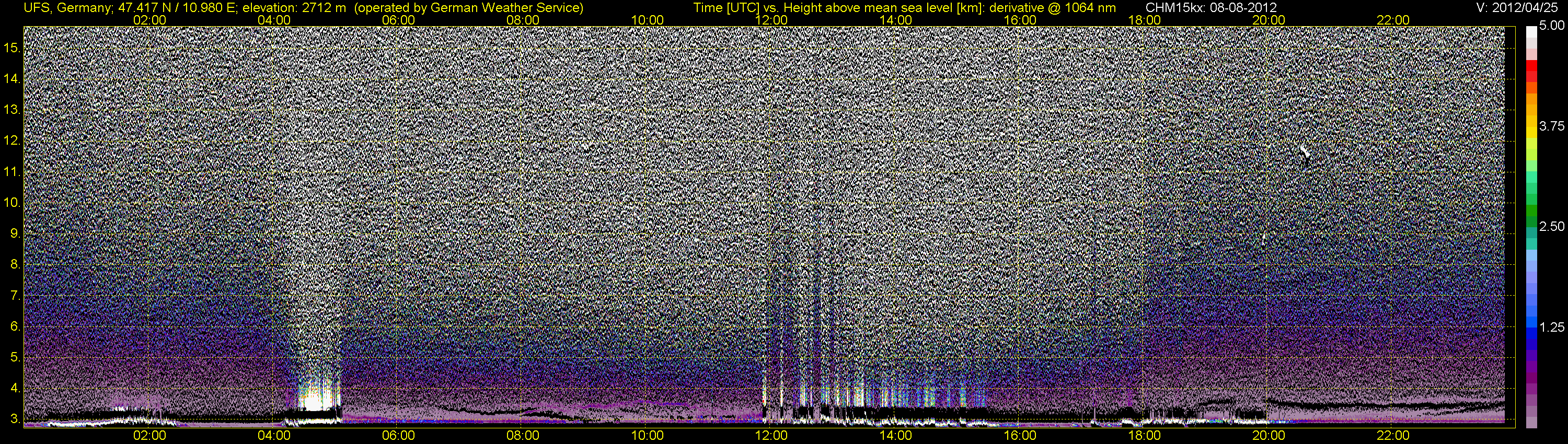Click the '14.' height axis label
This screenshot has height=444, width=1568.
[x=13, y=79]
